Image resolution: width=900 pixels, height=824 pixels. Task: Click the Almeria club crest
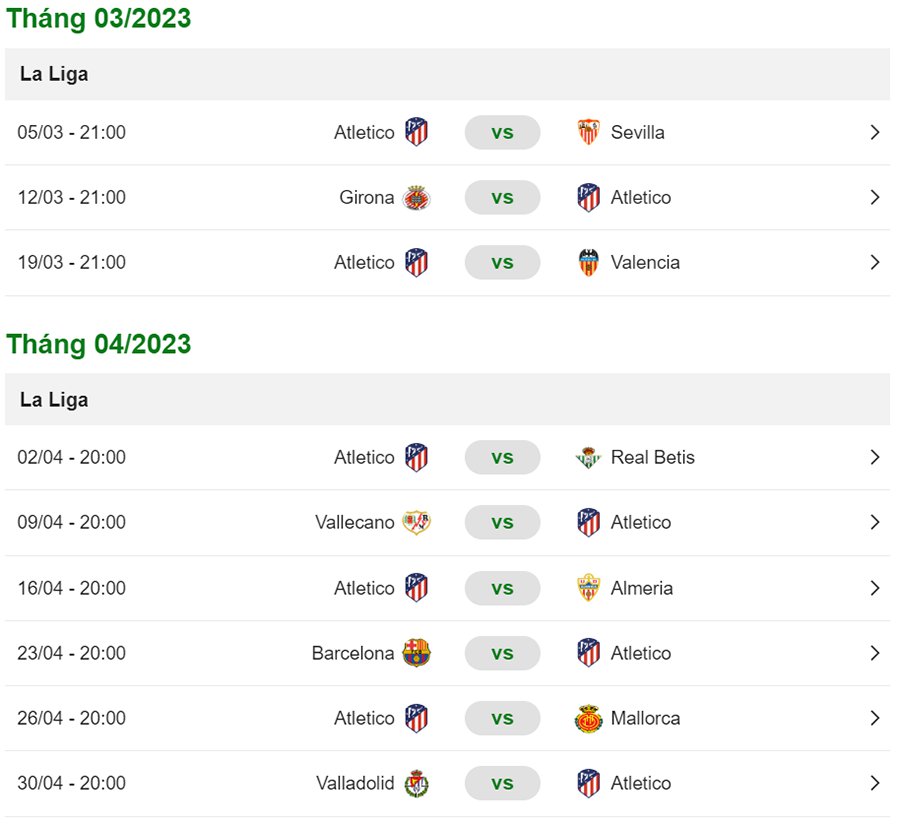(589, 588)
